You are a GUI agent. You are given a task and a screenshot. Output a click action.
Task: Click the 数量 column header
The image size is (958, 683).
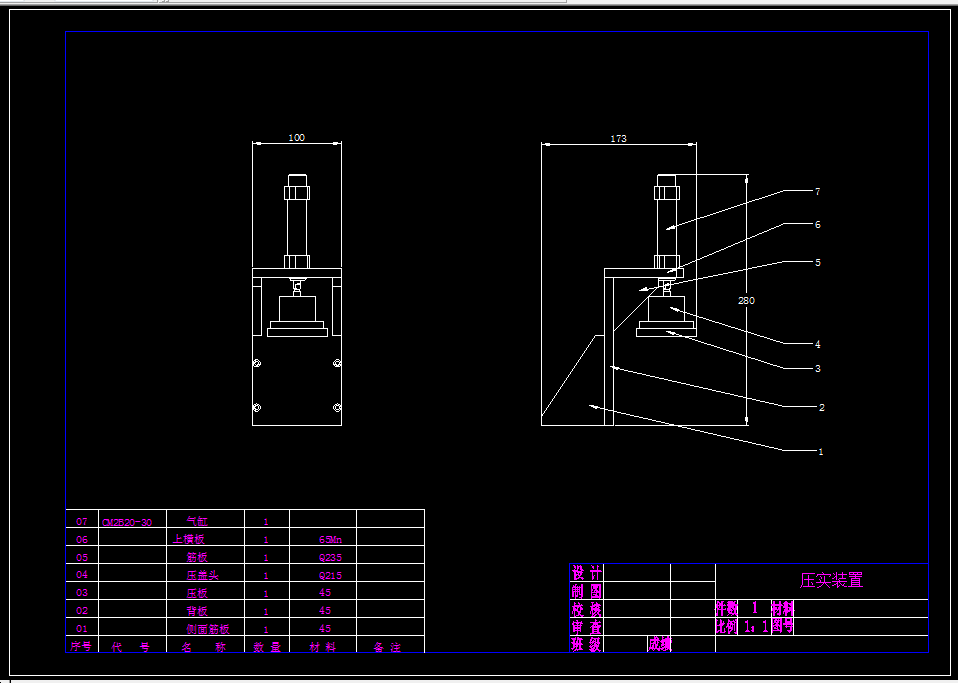click(267, 646)
